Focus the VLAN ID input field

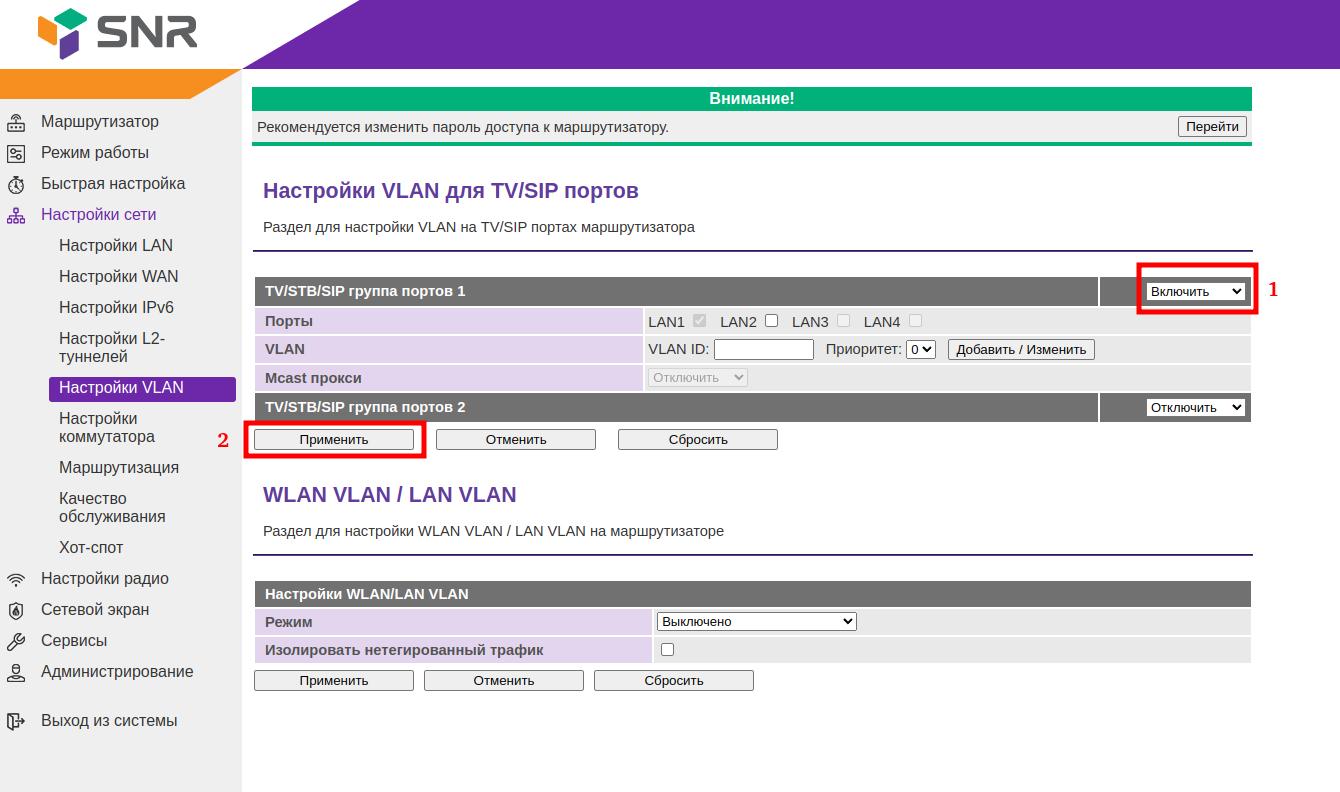[x=764, y=349]
